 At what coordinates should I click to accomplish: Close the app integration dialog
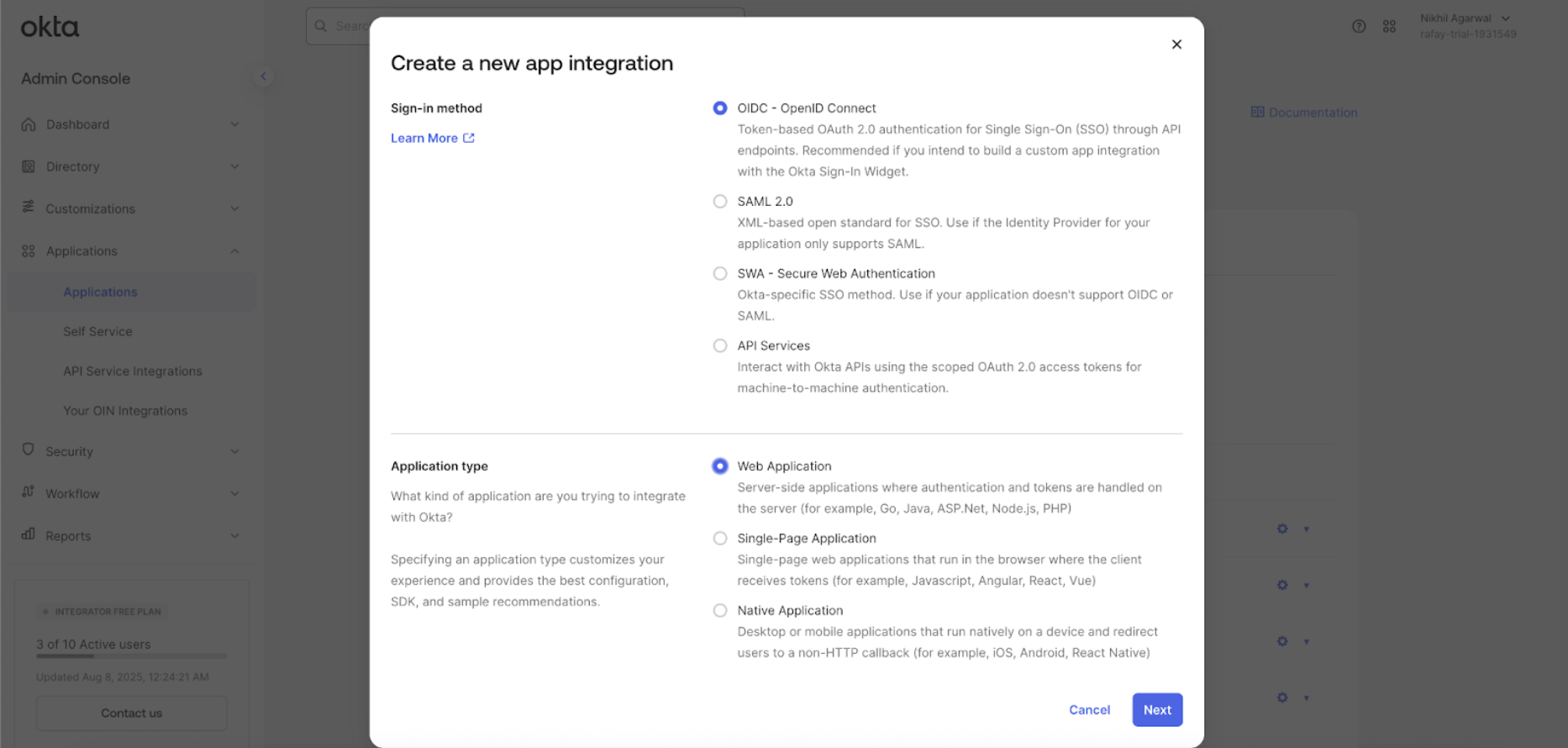tap(1176, 45)
